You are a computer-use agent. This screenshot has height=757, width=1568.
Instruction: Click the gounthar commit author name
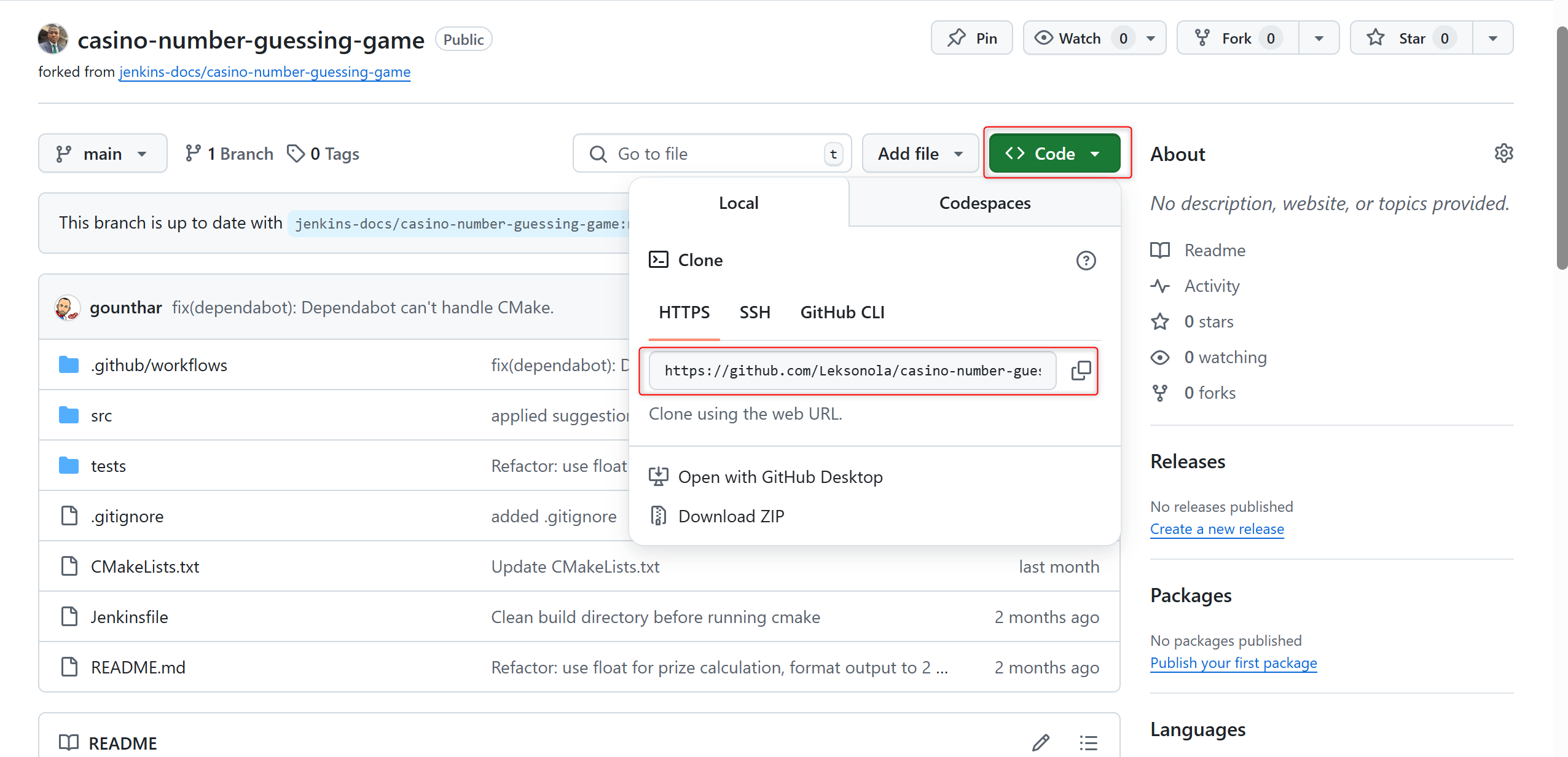tap(126, 307)
